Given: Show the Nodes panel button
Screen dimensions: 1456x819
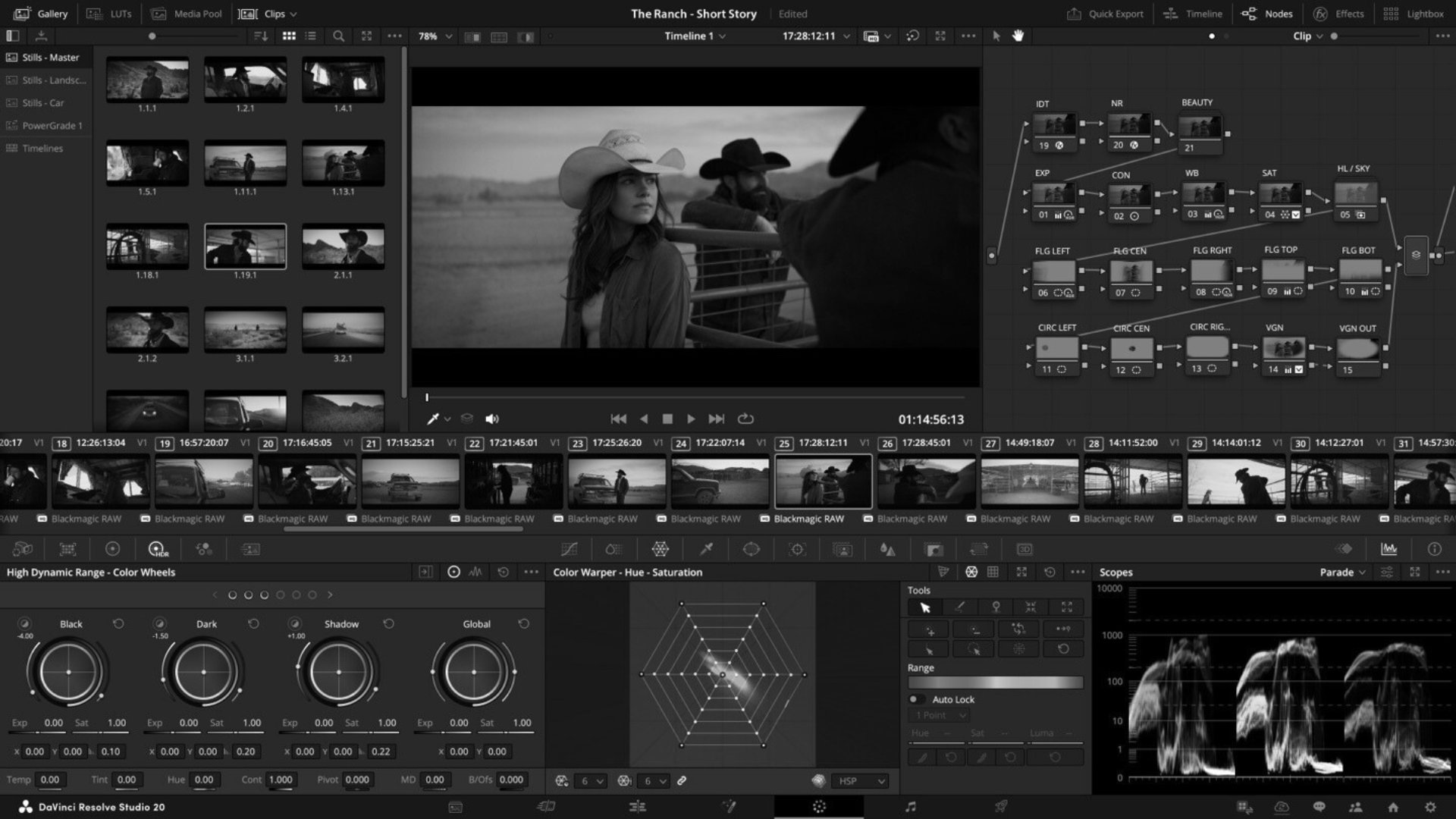Looking at the screenshot, I should [1266, 14].
